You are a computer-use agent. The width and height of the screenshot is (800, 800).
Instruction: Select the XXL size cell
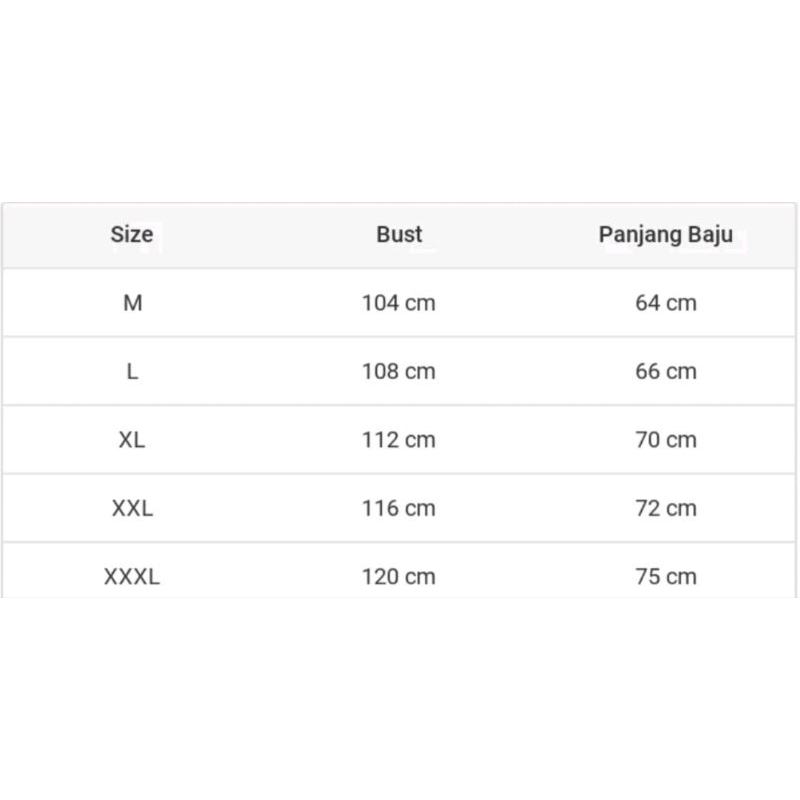coord(132,508)
